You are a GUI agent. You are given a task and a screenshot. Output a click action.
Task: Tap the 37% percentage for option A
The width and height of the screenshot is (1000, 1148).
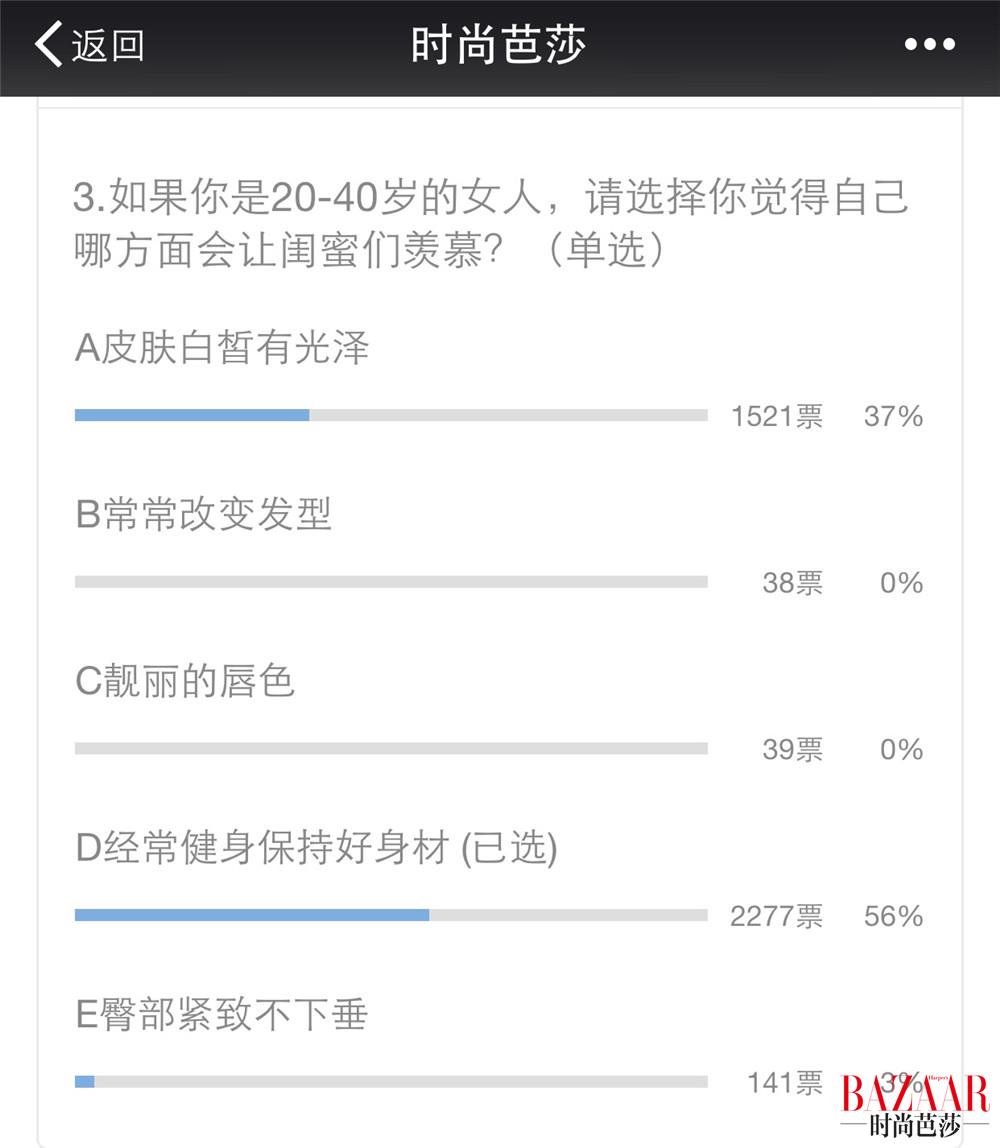pyautogui.click(x=893, y=416)
